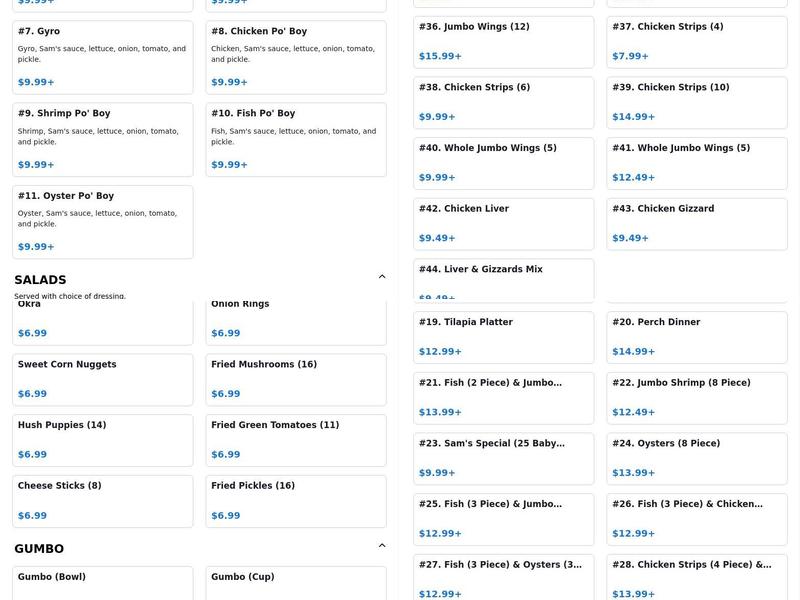Choose #8 Chicken Po' Boy
Screen dimensions: 800x600
(x=295, y=57)
